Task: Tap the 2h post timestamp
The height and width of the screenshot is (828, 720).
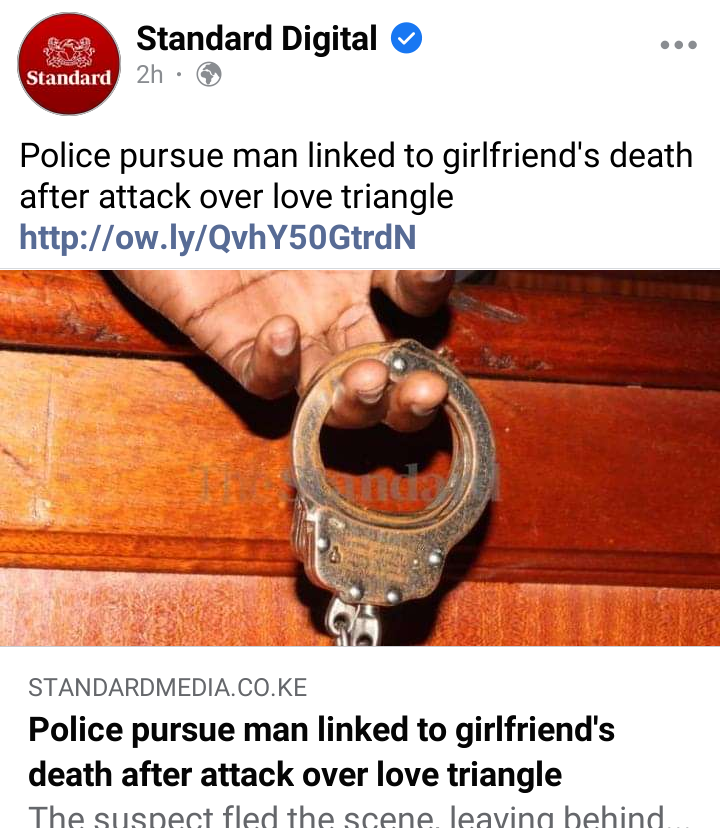Action: coord(149,75)
